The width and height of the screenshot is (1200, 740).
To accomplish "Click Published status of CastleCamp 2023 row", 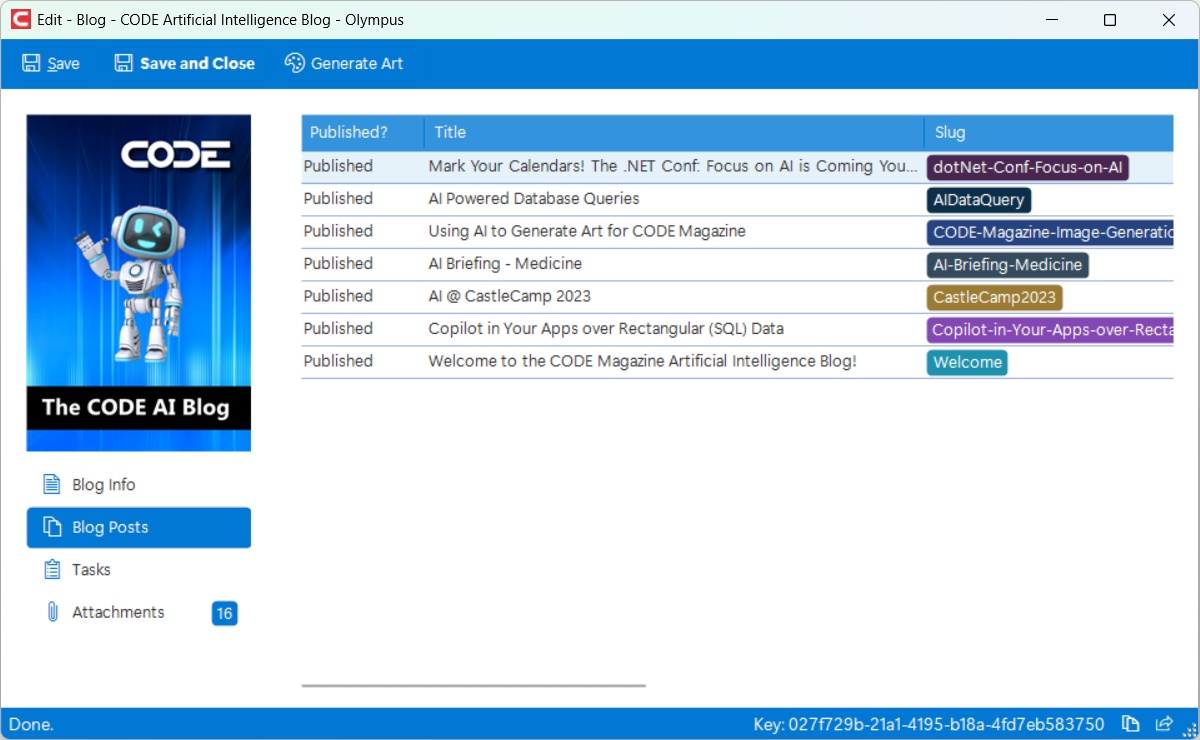I will click(x=338, y=296).
